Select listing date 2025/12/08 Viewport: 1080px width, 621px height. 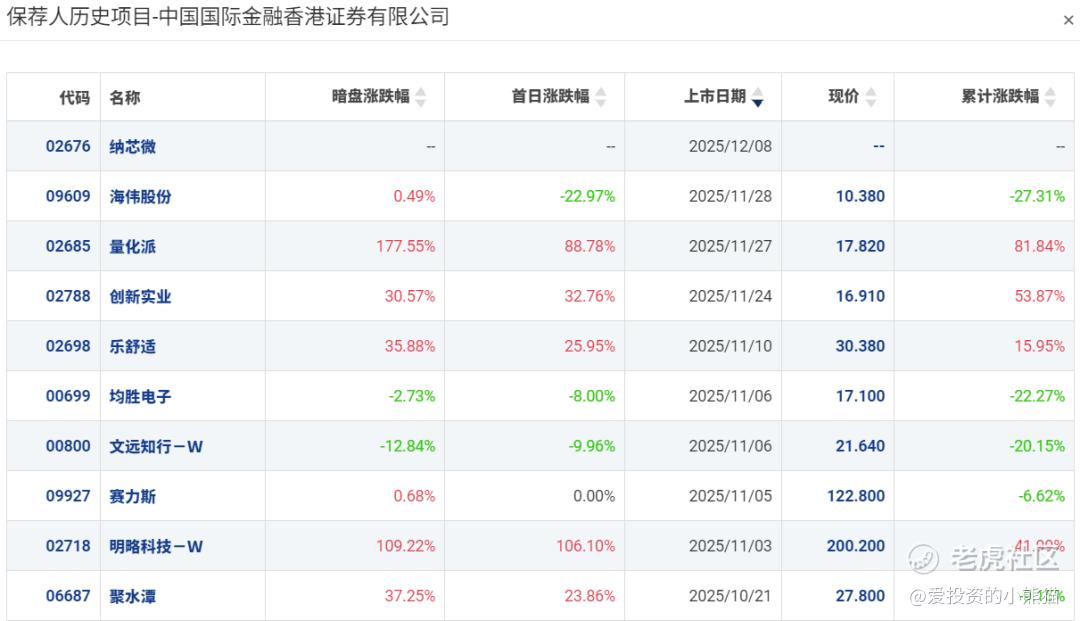(x=730, y=146)
